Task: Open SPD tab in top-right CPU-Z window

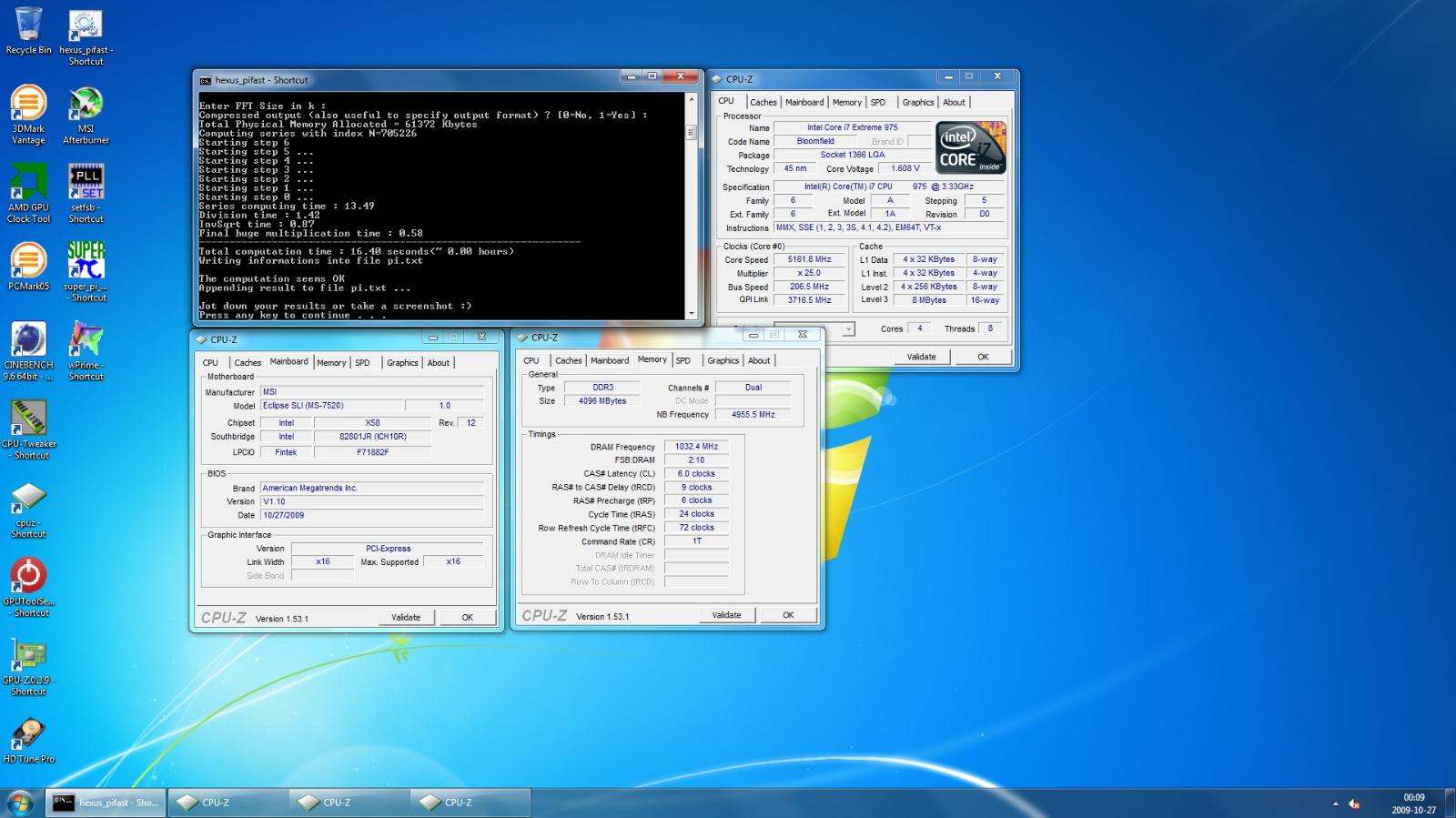Action: click(x=877, y=102)
